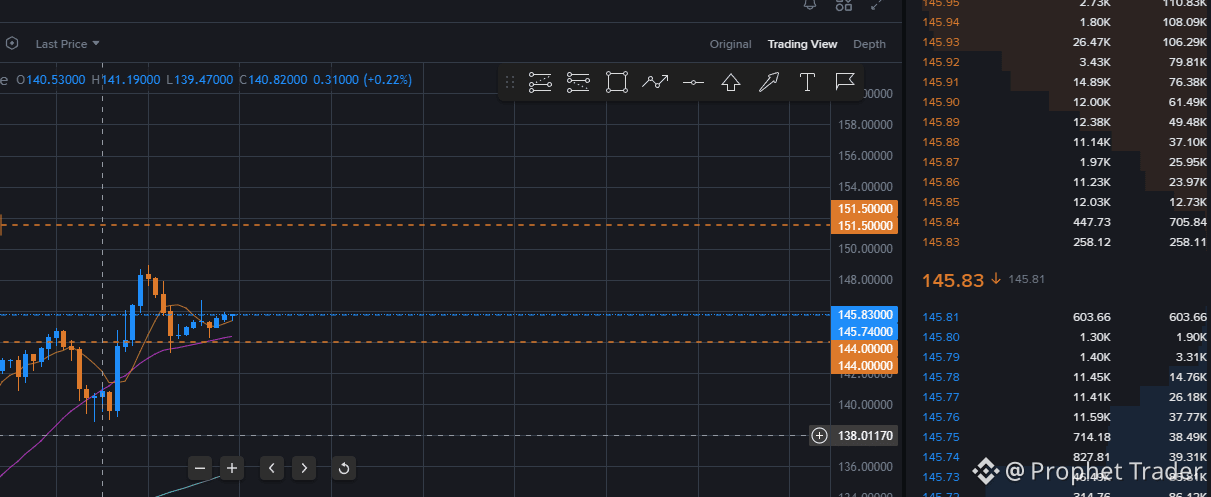This screenshot has width=1211, height=497.
Task: Select ask price 145.89 in order book
Action: [x=940, y=122]
